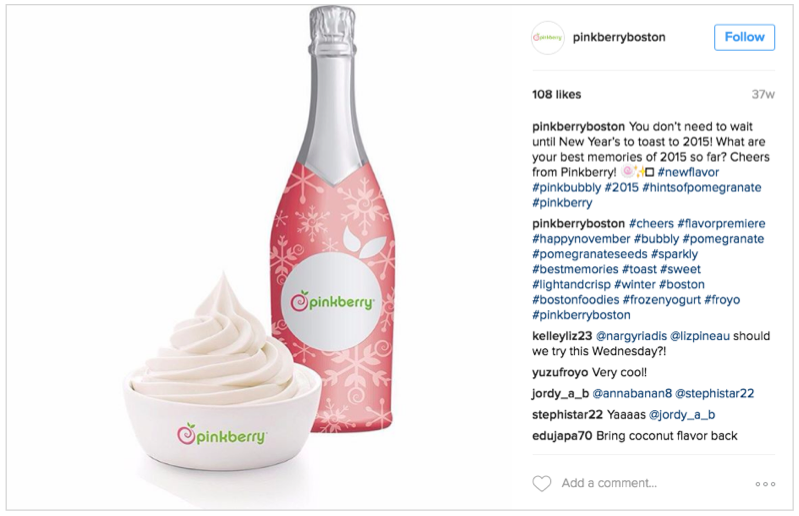This screenshot has width=799, height=516.
Task: Visit the kelleyliz23 commenter profile
Action: [x=562, y=336]
